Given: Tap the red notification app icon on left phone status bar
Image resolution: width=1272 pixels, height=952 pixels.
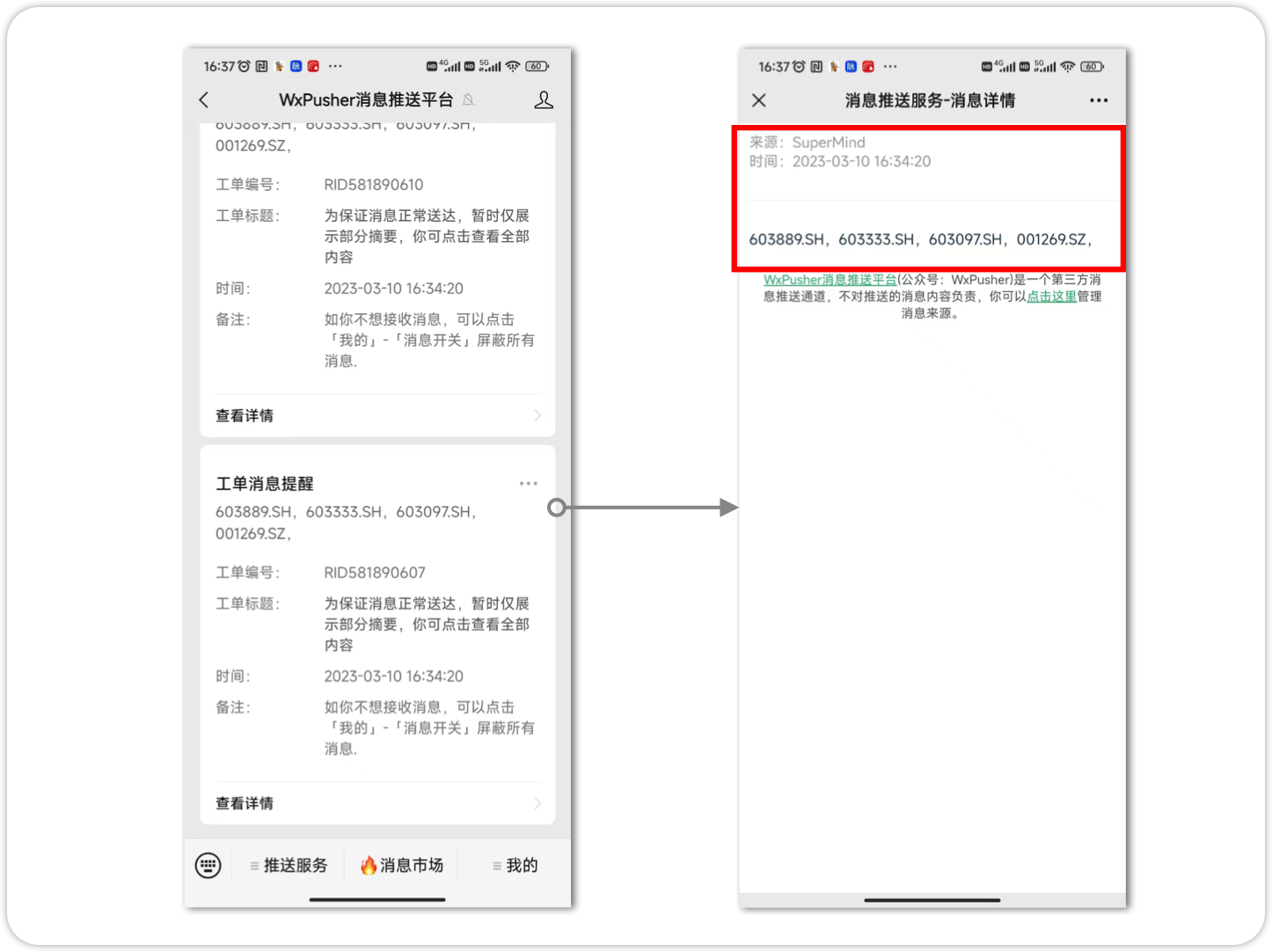Looking at the screenshot, I should point(313,66).
